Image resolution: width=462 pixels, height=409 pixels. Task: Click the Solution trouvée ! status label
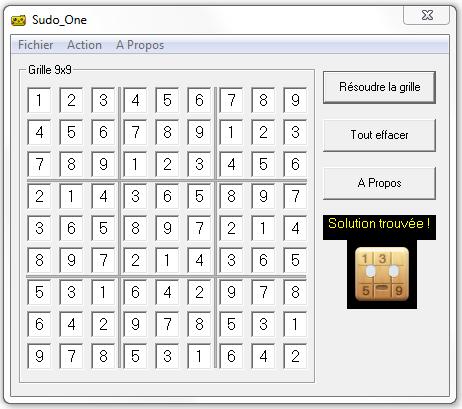pyautogui.click(x=379, y=223)
